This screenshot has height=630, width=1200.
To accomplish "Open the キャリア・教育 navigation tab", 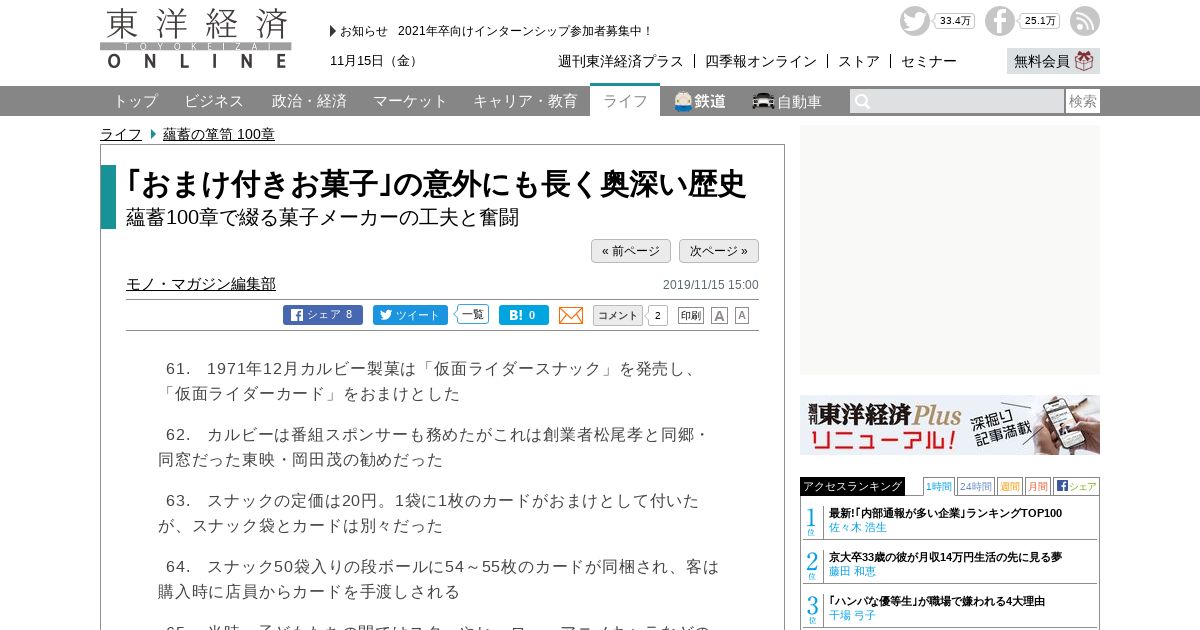I will (x=525, y=101).
